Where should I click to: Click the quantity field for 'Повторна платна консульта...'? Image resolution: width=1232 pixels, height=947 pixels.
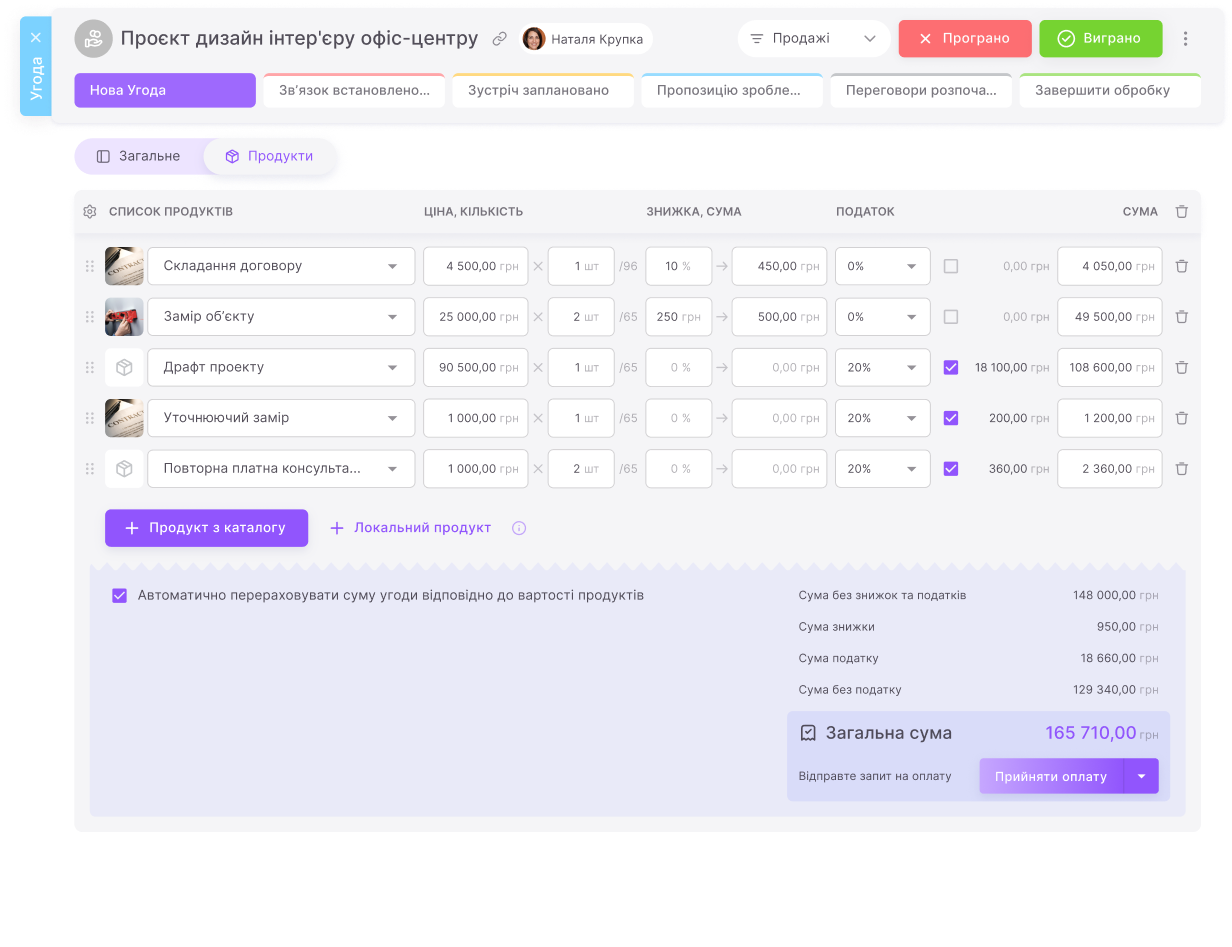coord(581,468)
